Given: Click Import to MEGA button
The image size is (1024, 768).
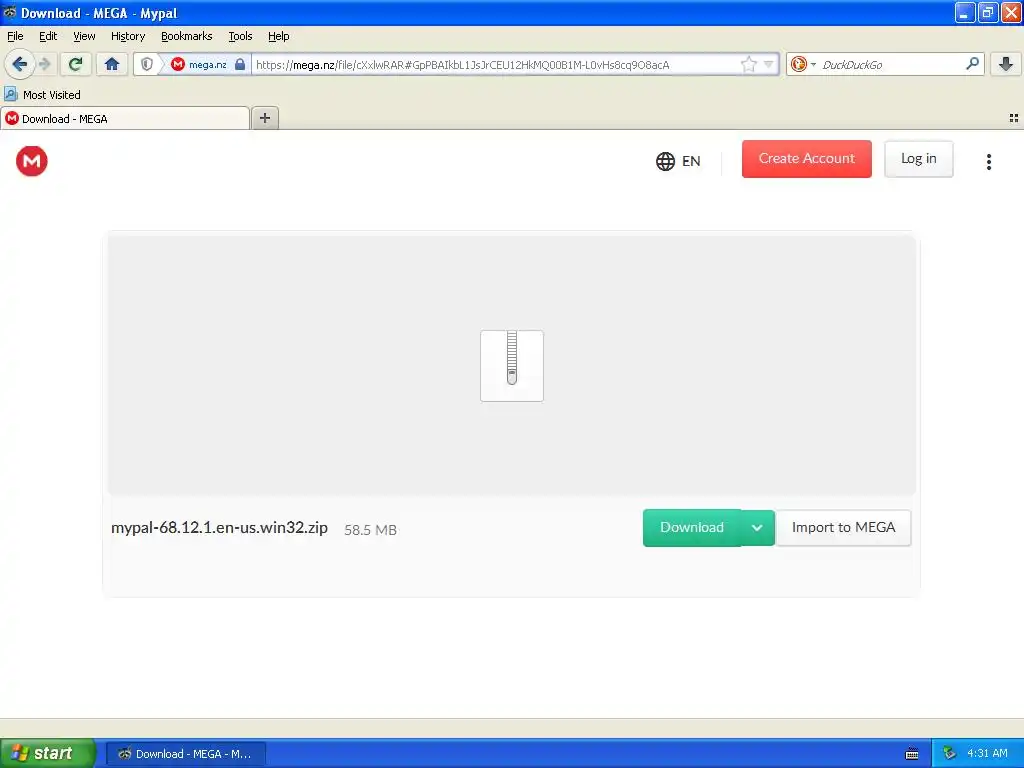Looking at the screenshot, I should [843, 528].
